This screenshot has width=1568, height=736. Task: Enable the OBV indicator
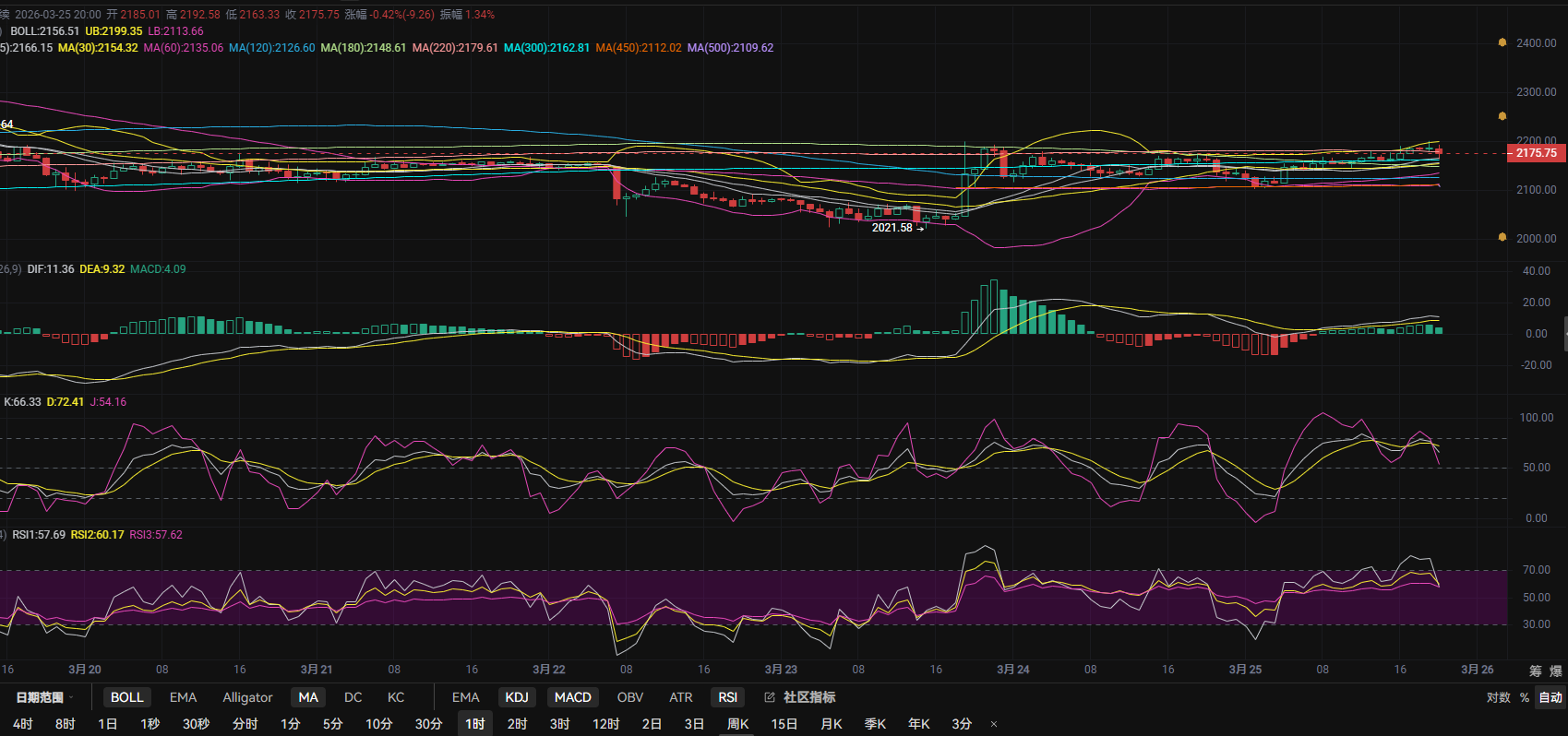click(x=630, y=697)
